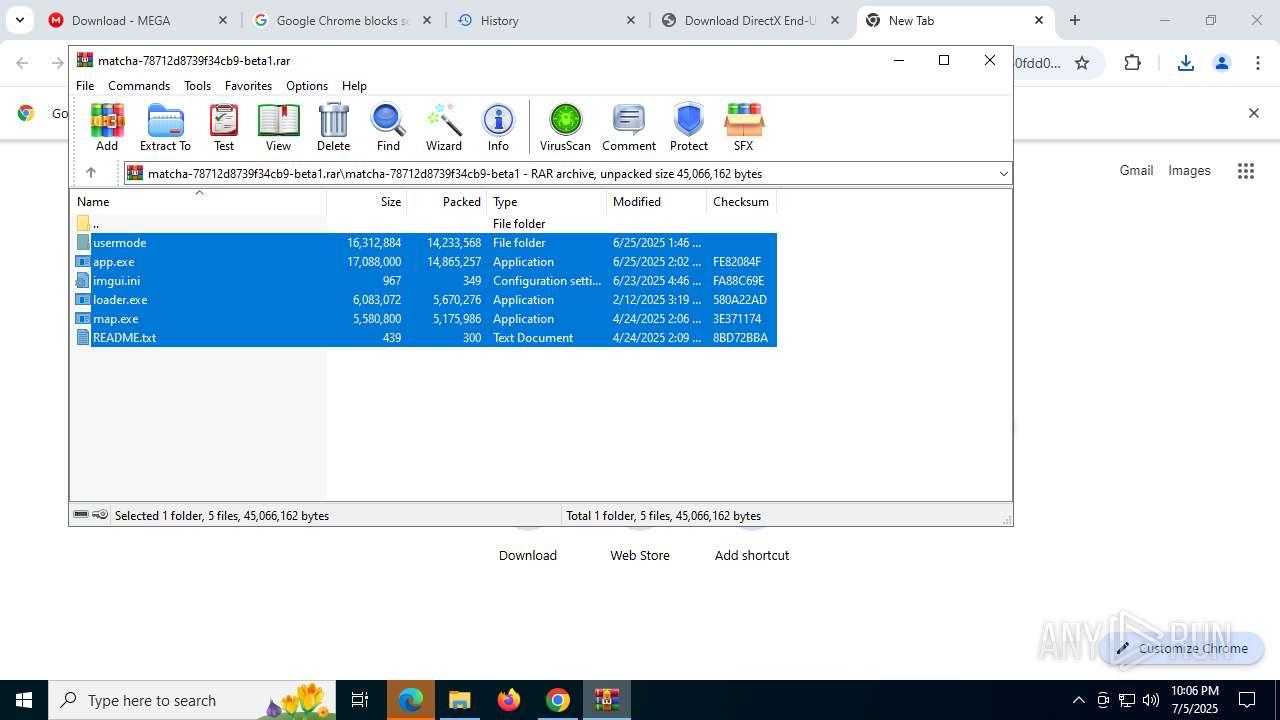The height and width of the screenshot is (720, 1280).
Task: Click the usermode folder icon
Action: coord(83,243)
